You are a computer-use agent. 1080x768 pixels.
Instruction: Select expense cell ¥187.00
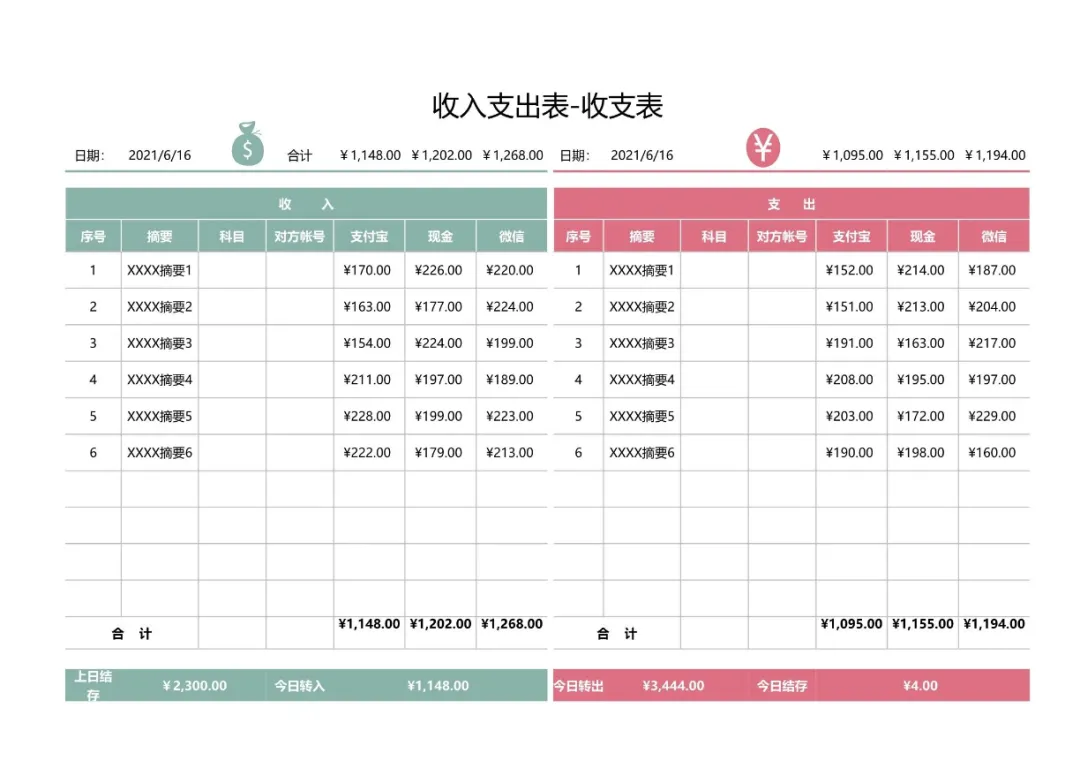pyautogui.click(x=992, y=270)
